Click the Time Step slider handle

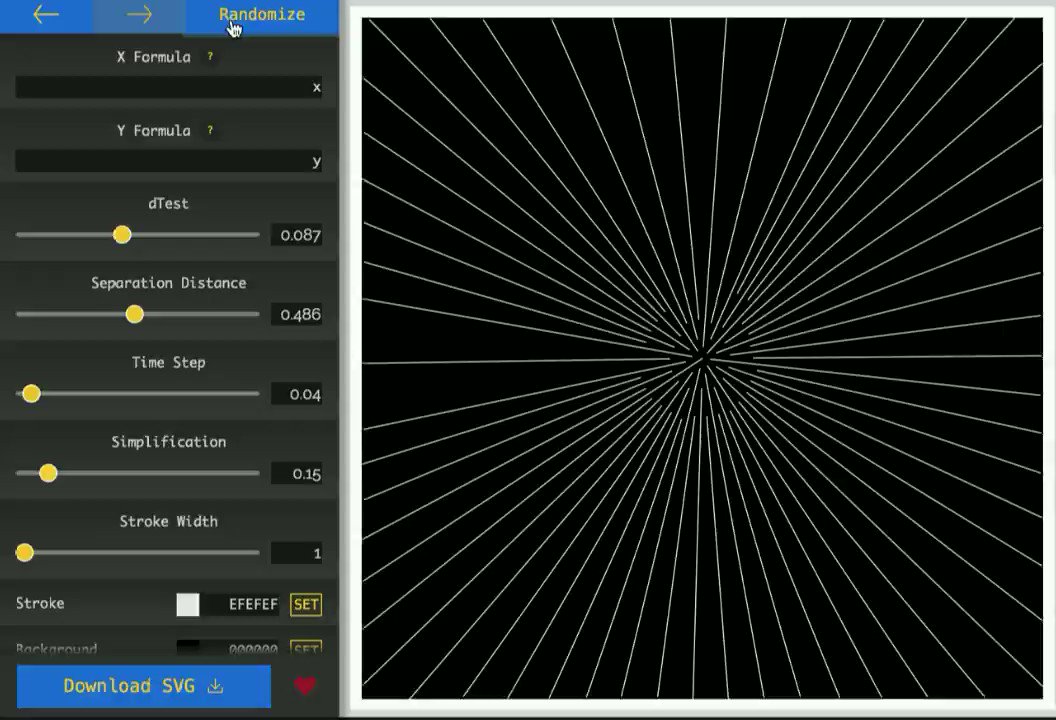31,393
